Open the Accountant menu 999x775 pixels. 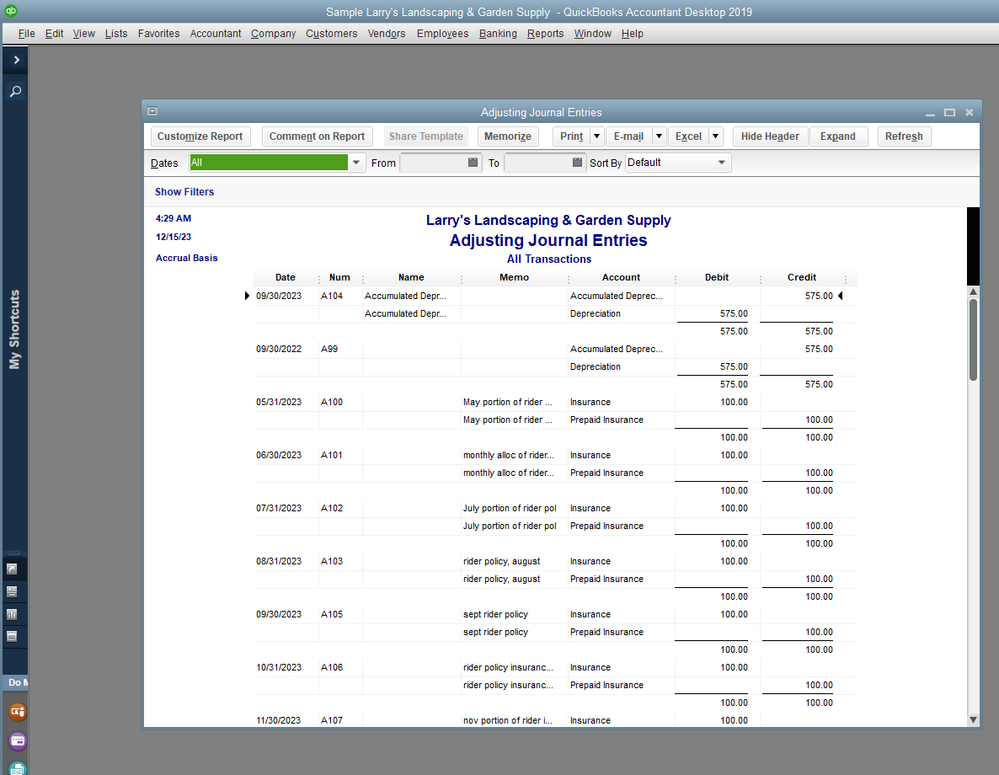pos(215,33)
